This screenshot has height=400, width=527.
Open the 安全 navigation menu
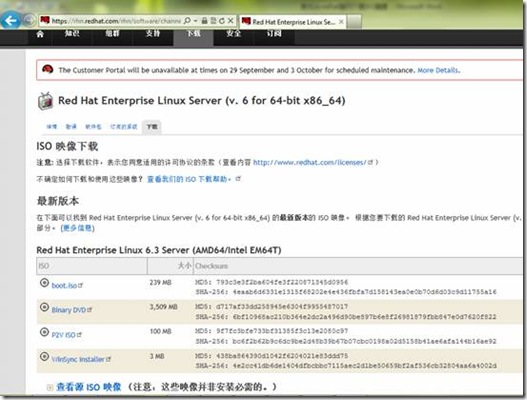(234, 34)
